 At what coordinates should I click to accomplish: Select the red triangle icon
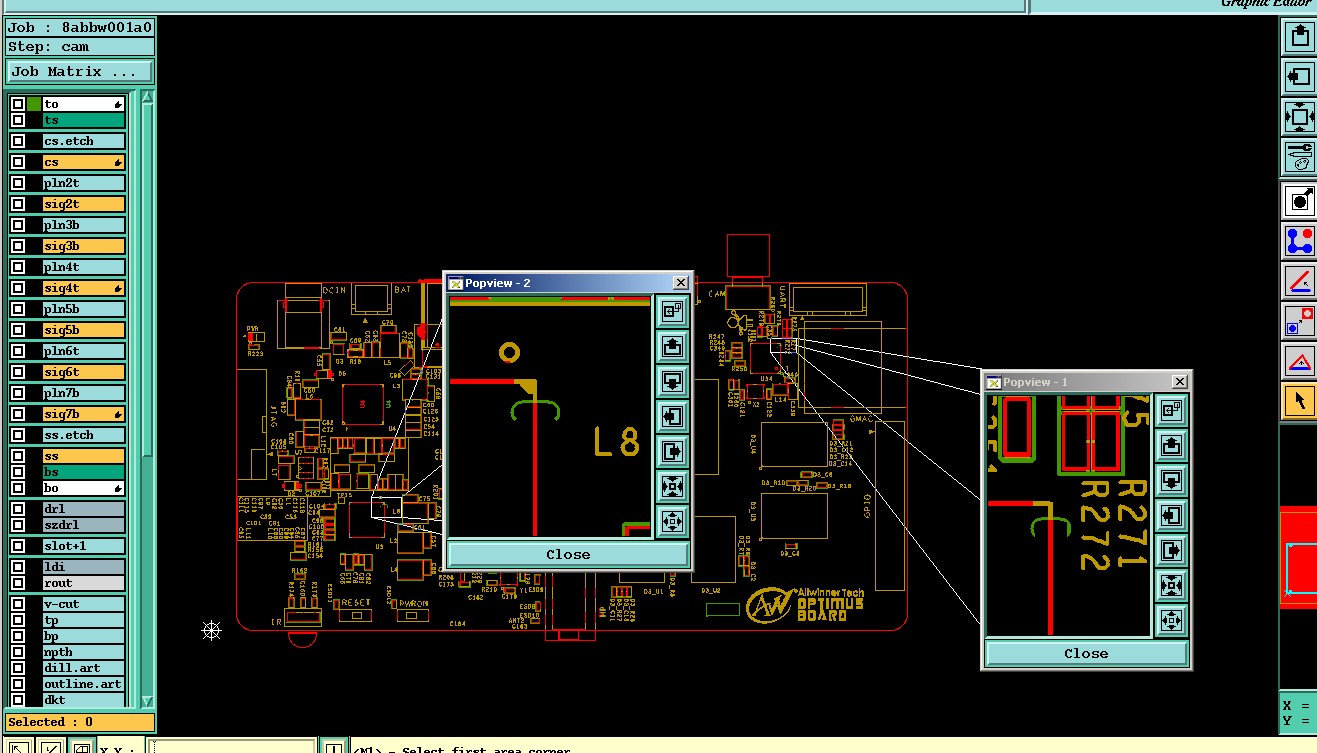click(x=1299, y=361)
